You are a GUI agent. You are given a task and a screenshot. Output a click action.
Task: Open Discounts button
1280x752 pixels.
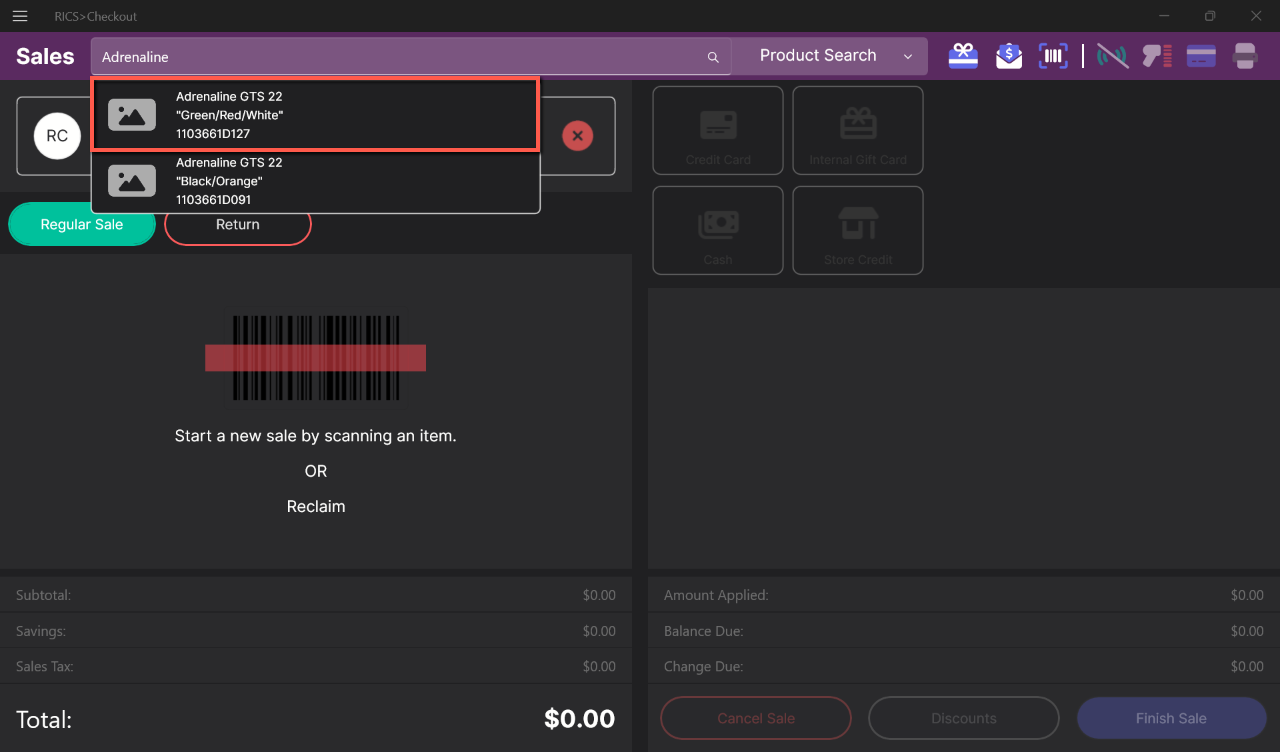point(964,718)
